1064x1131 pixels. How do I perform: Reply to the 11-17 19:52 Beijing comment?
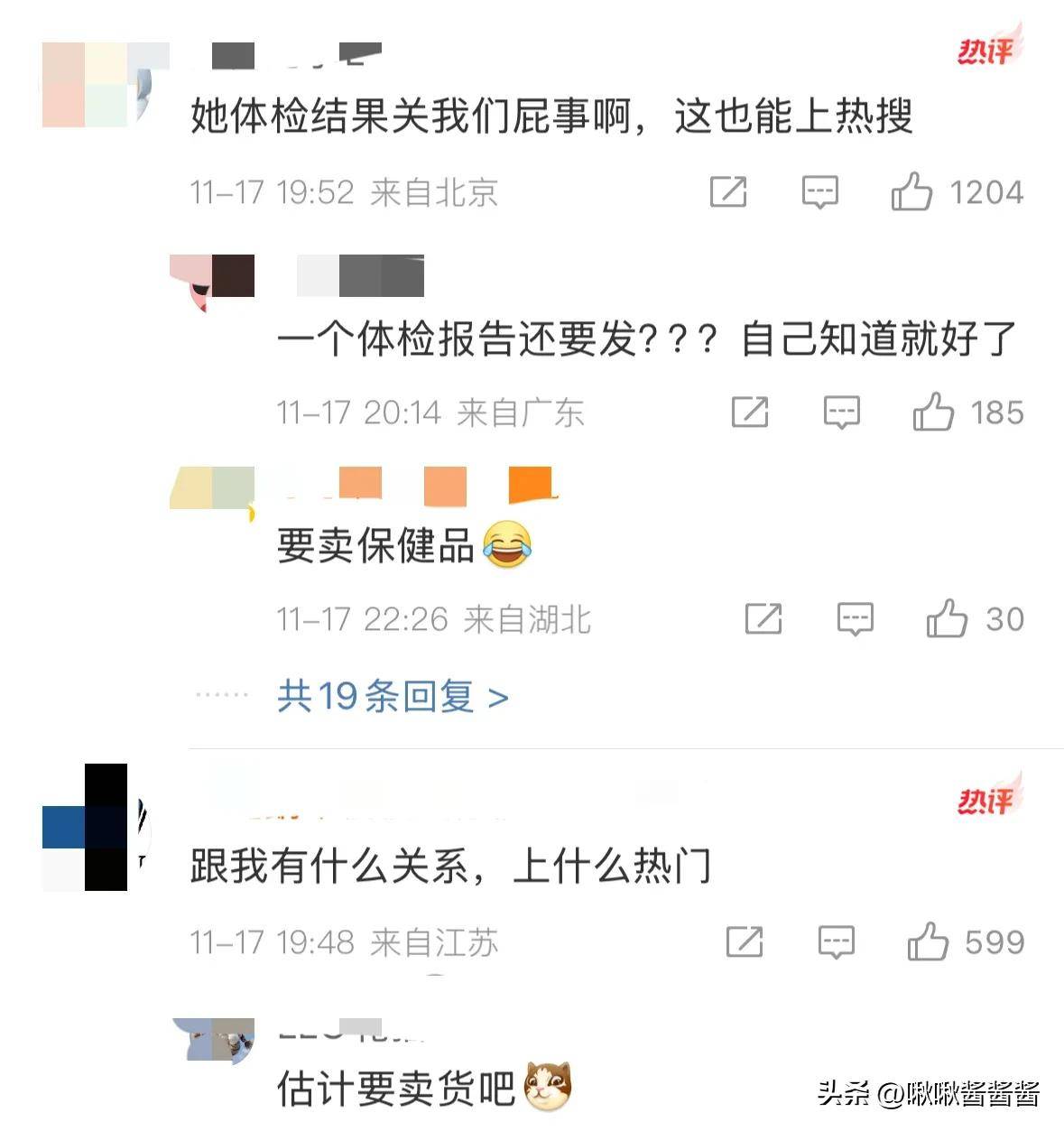point(820,192)
